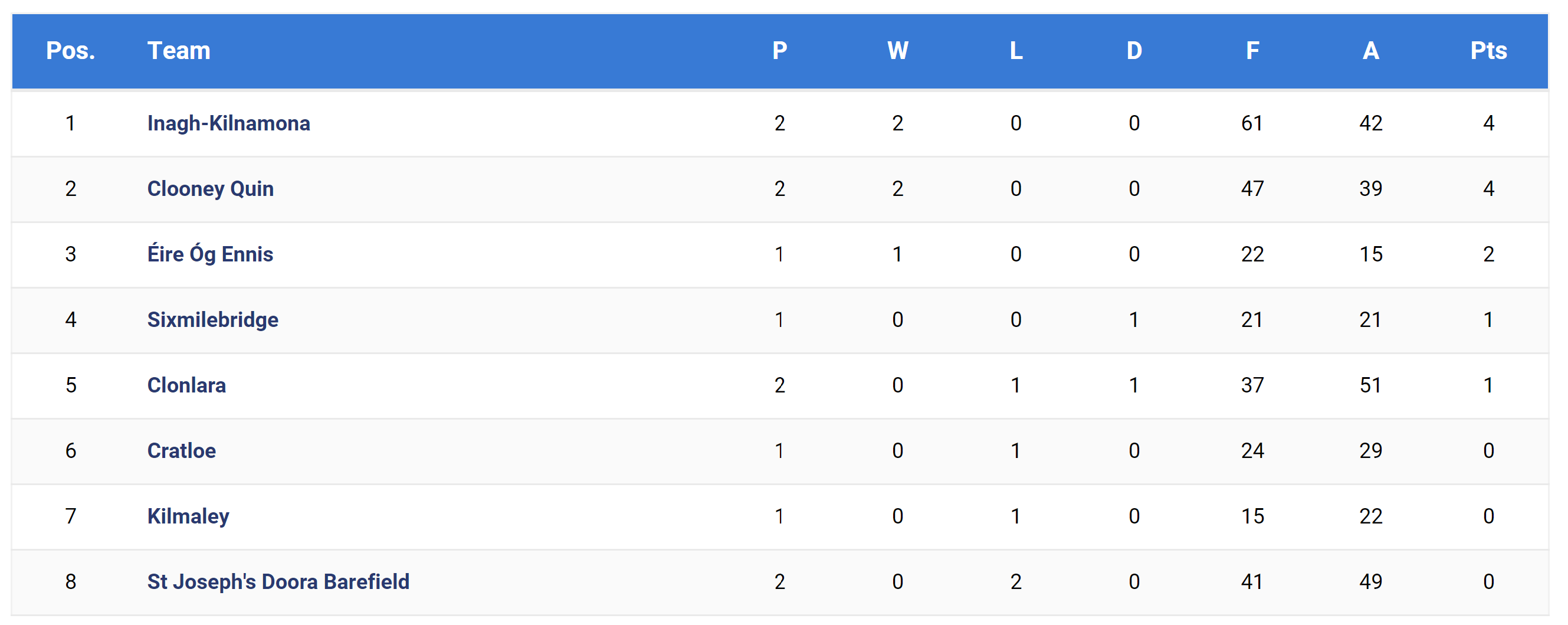Open Éire Óg Ennis team page
The width and height of the screenshot is (1568, 625).
(x=210, y=254)
